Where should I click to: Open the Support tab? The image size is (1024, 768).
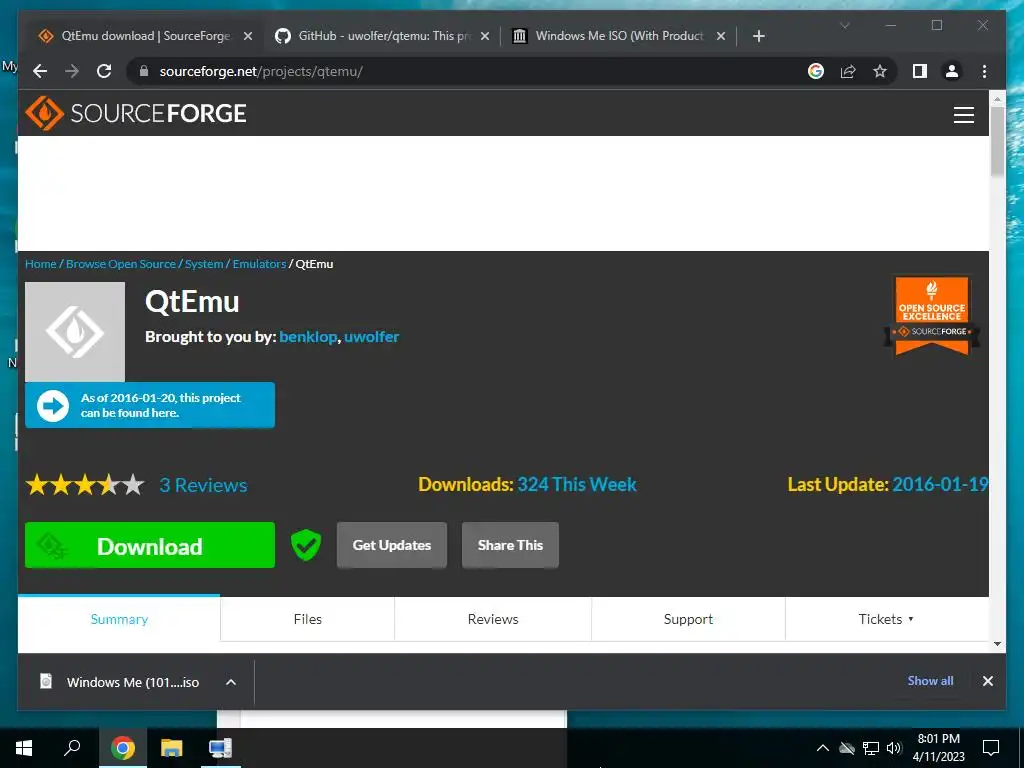pos(688,619)
